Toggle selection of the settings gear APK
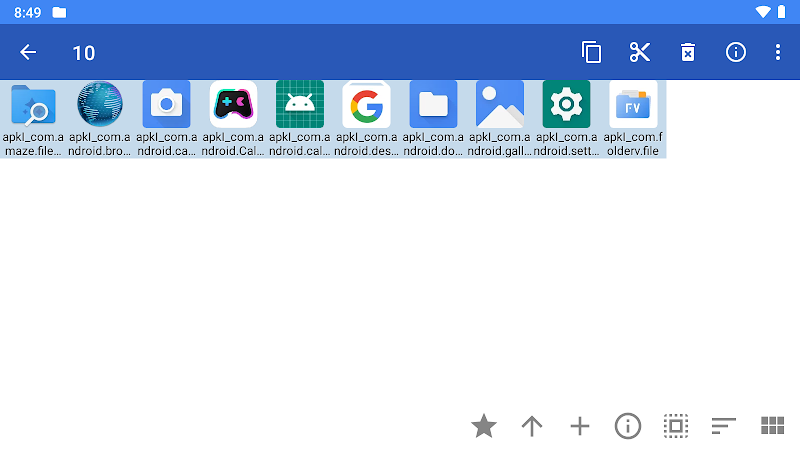 pyautogui.click(x=566, y=118)
